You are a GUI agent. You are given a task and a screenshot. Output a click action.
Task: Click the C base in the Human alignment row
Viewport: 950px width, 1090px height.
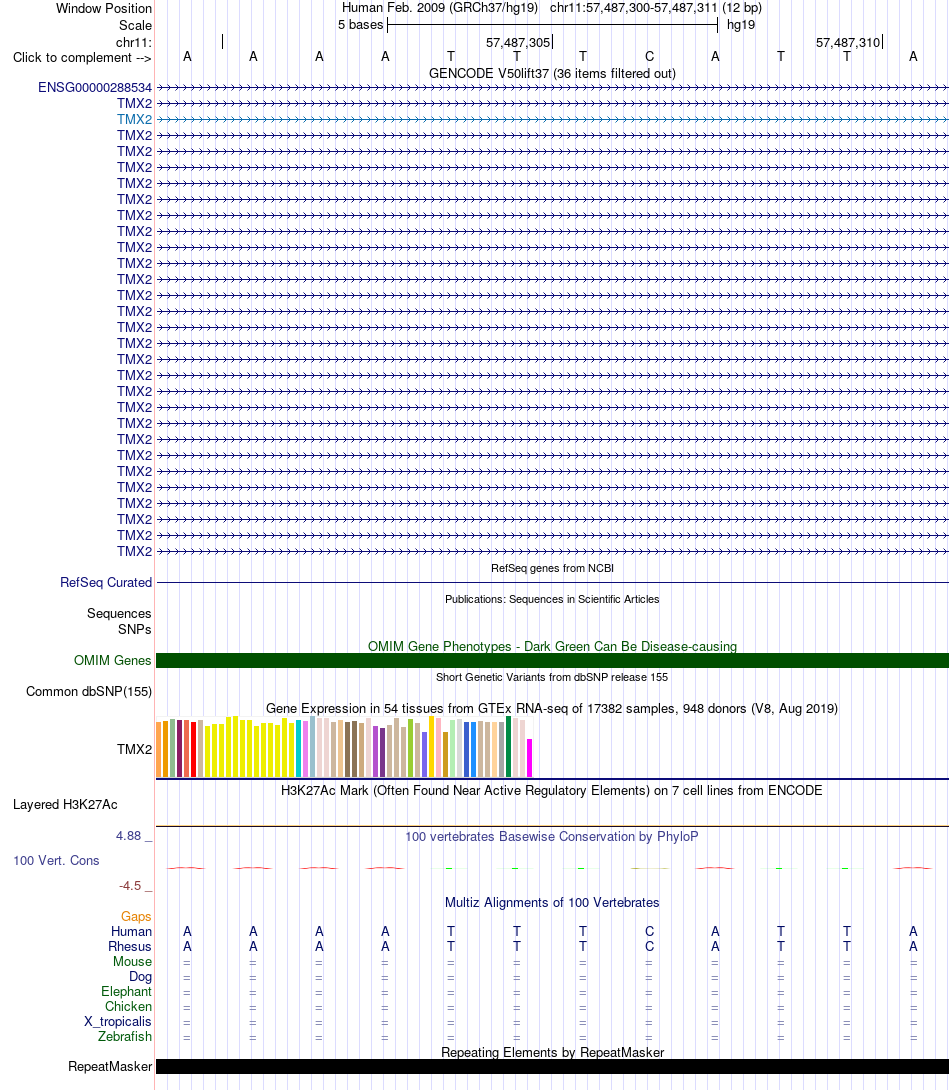coord(649,932)
